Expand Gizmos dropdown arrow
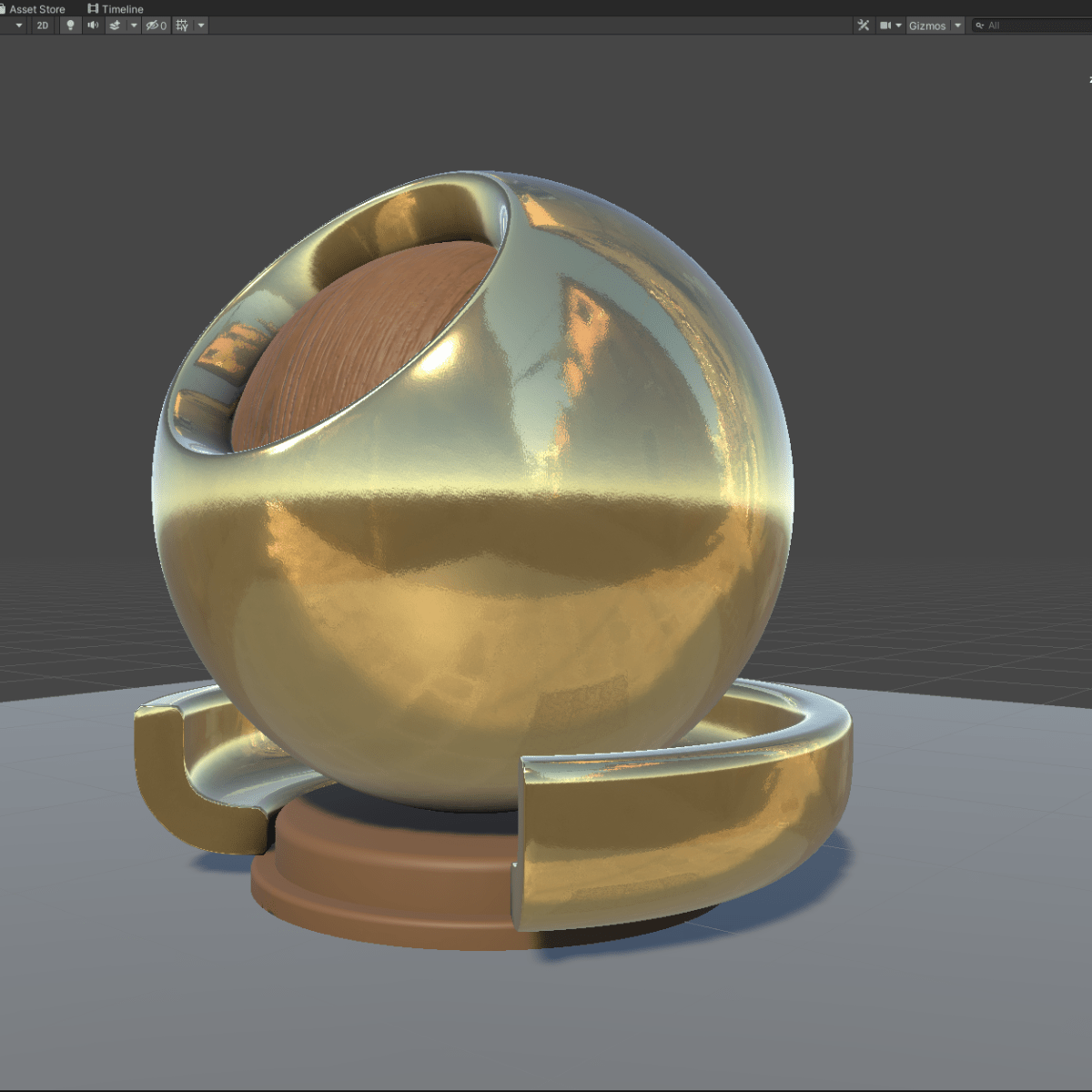This screenshot has height=1092, width=1092. [957, 25]
